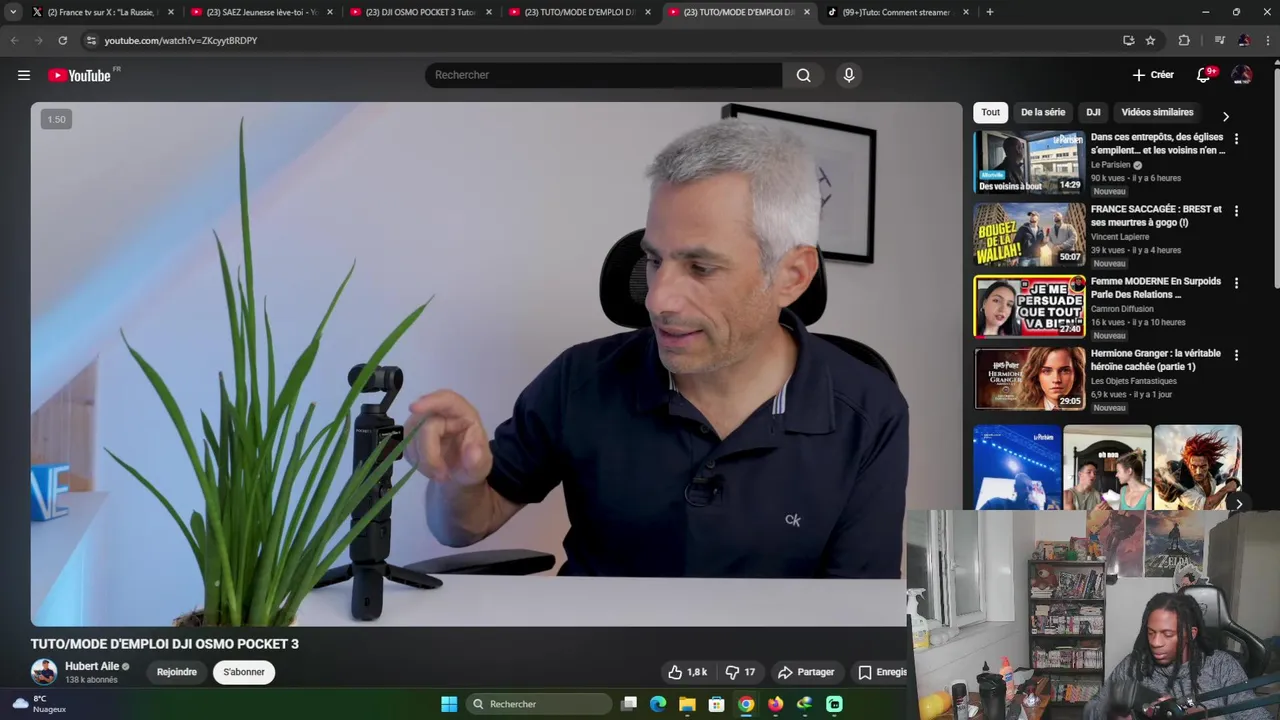Open the Hubert Aile channel avatar
The image size is (1280, 720).
point(44,672)
